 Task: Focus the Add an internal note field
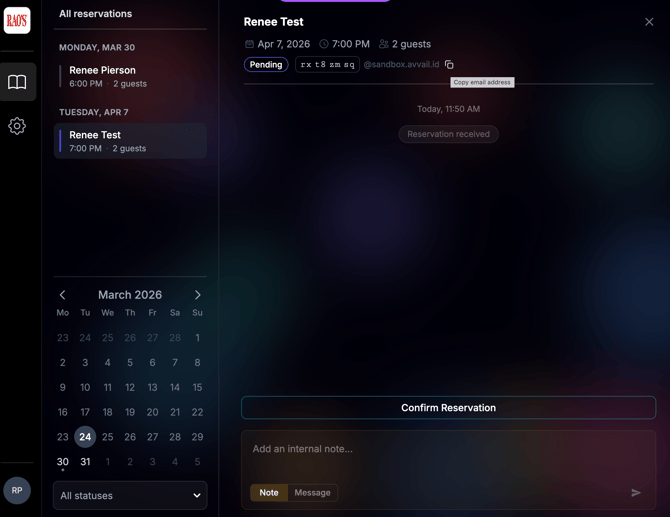[x=448, y=449]
